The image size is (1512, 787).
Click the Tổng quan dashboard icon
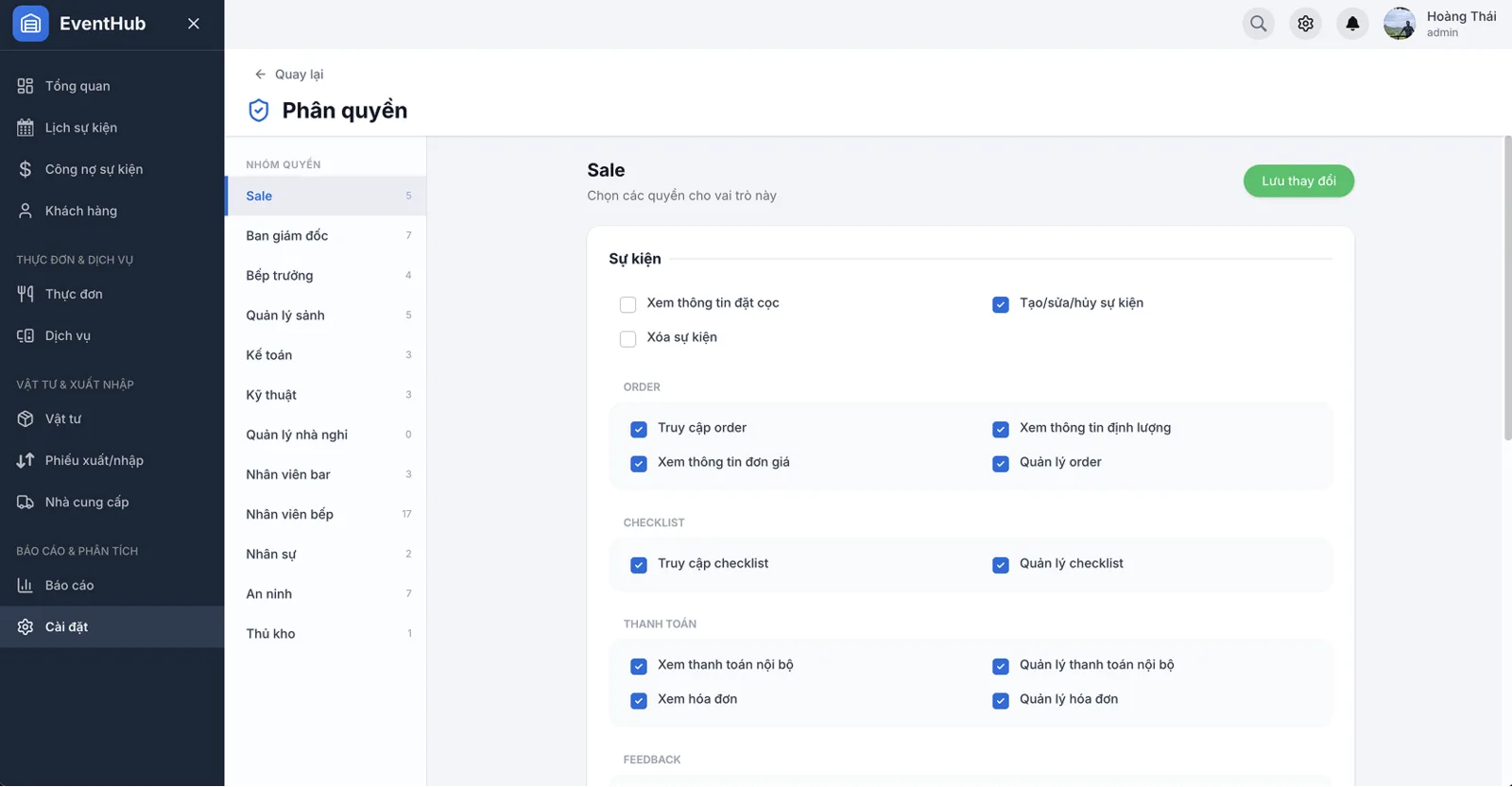click(26, 86)
